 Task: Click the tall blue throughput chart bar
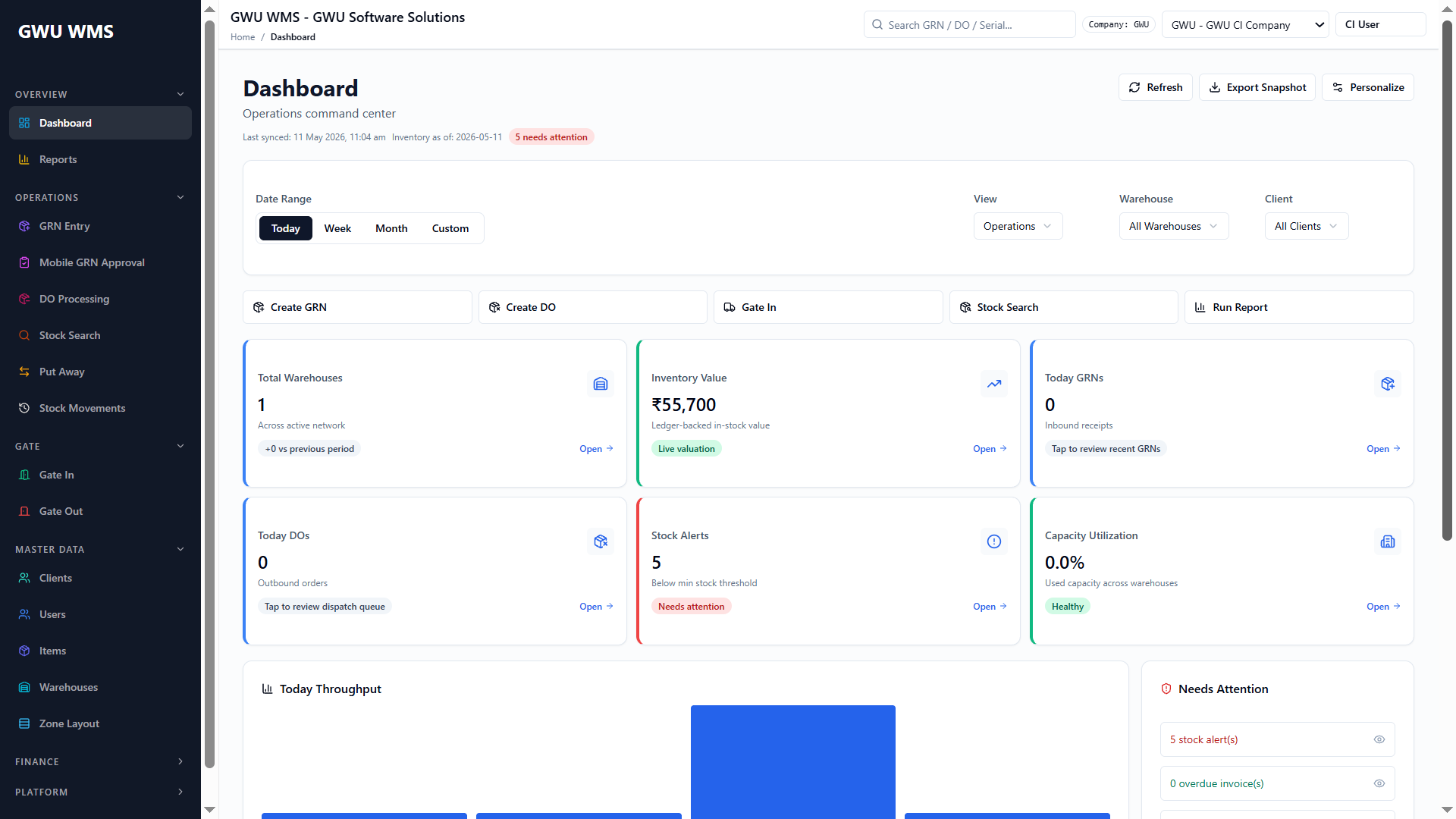click(792, 761)
